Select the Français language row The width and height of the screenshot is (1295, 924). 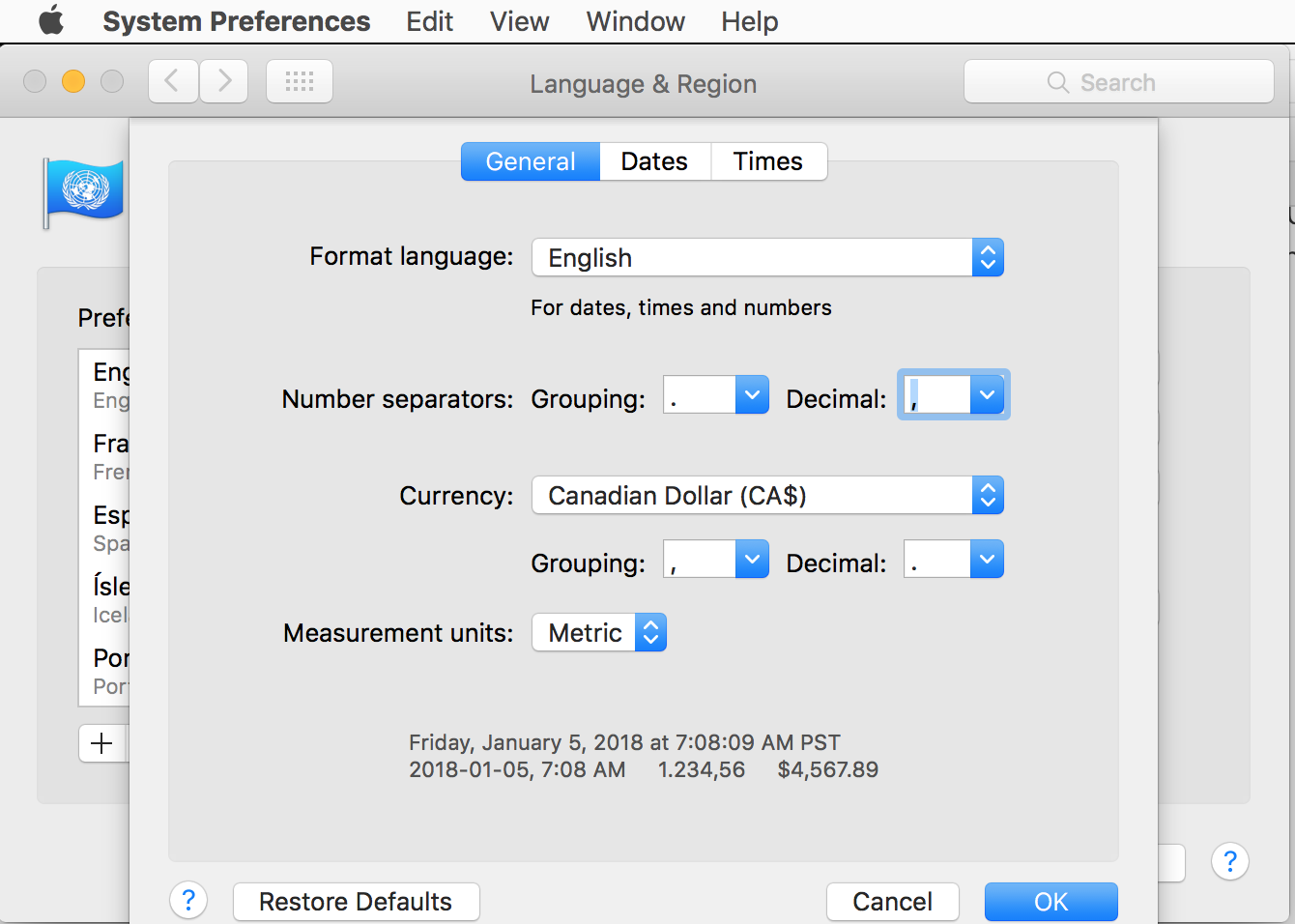104,456
